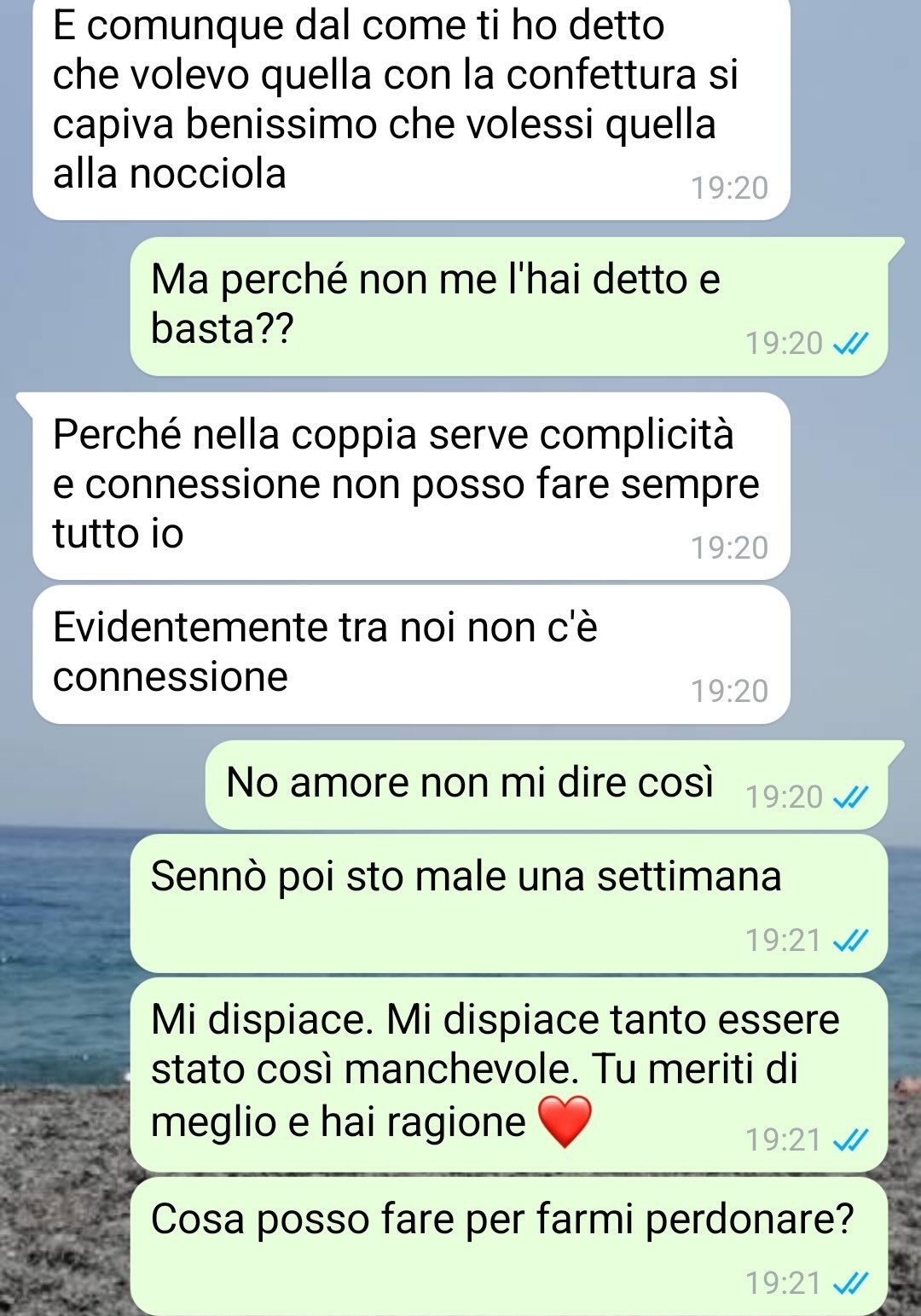Select 'Evidentemente tra noi non c'è connessione' bubble
This screenshot has height=1316, width=921.
click(411, 655)
